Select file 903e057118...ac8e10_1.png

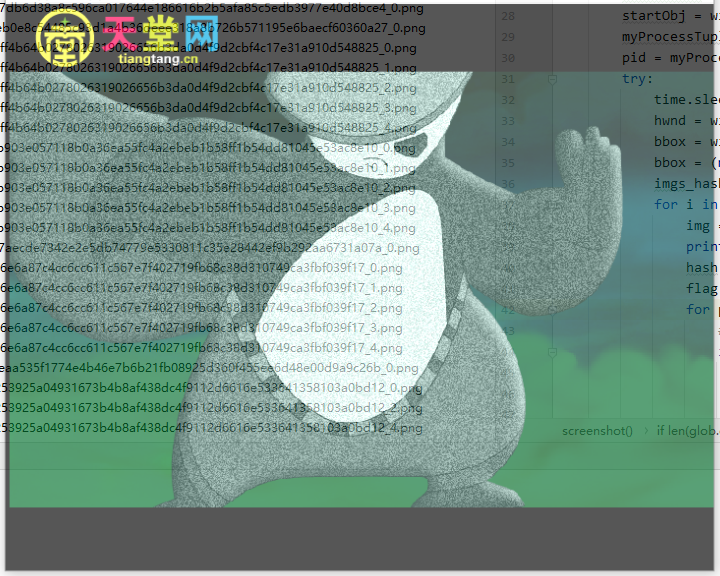pyautogui.click(x=208, y=168)
